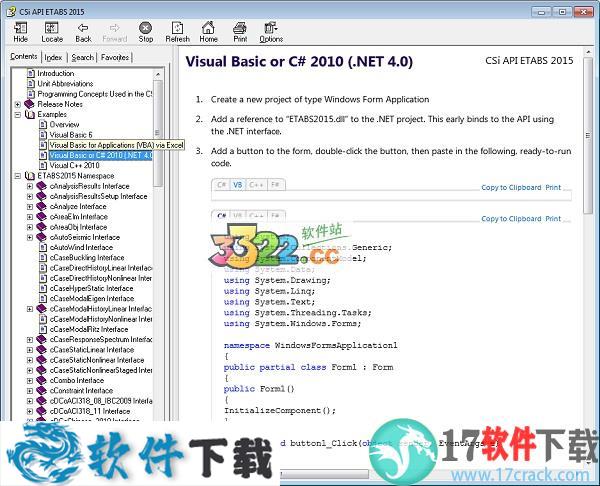
Task: Select the C++ tab in upper code box
Action: pyautogui.click(x=256, y=185)
